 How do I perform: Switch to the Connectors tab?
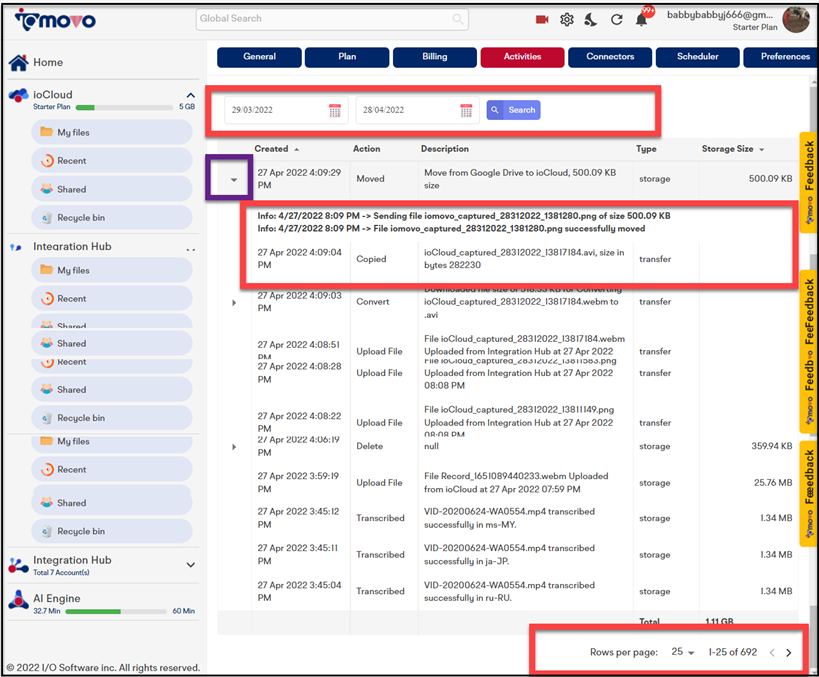(x=610, y=57)
